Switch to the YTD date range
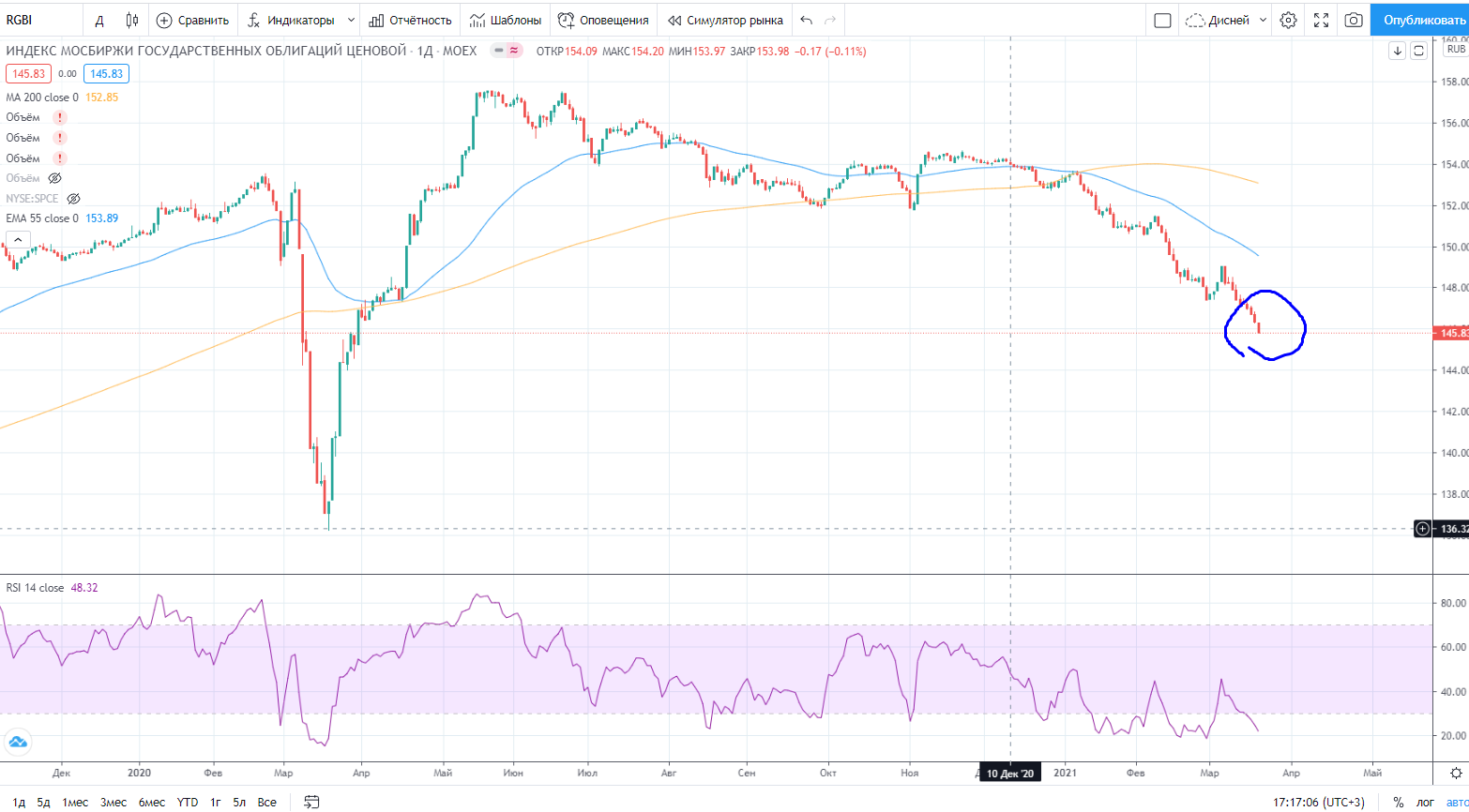 coord(188,802)
